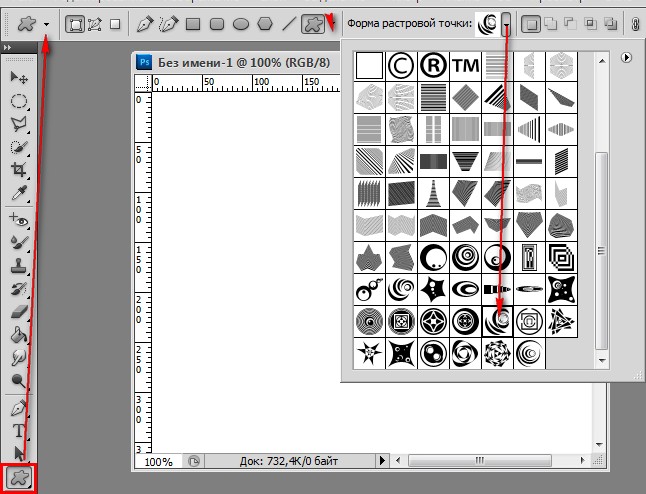Select the Elliptical Marquee tool

pyautogui.click(x=19, y=101)
